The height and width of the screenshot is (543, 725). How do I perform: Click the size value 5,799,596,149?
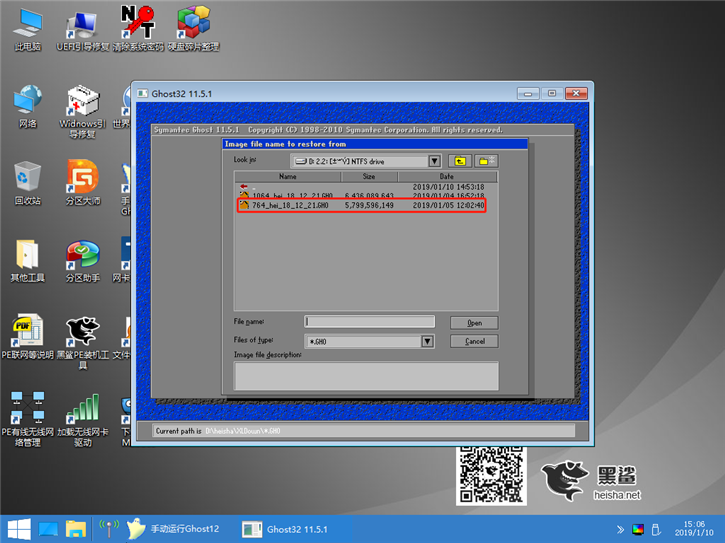(x=369, y=205)
